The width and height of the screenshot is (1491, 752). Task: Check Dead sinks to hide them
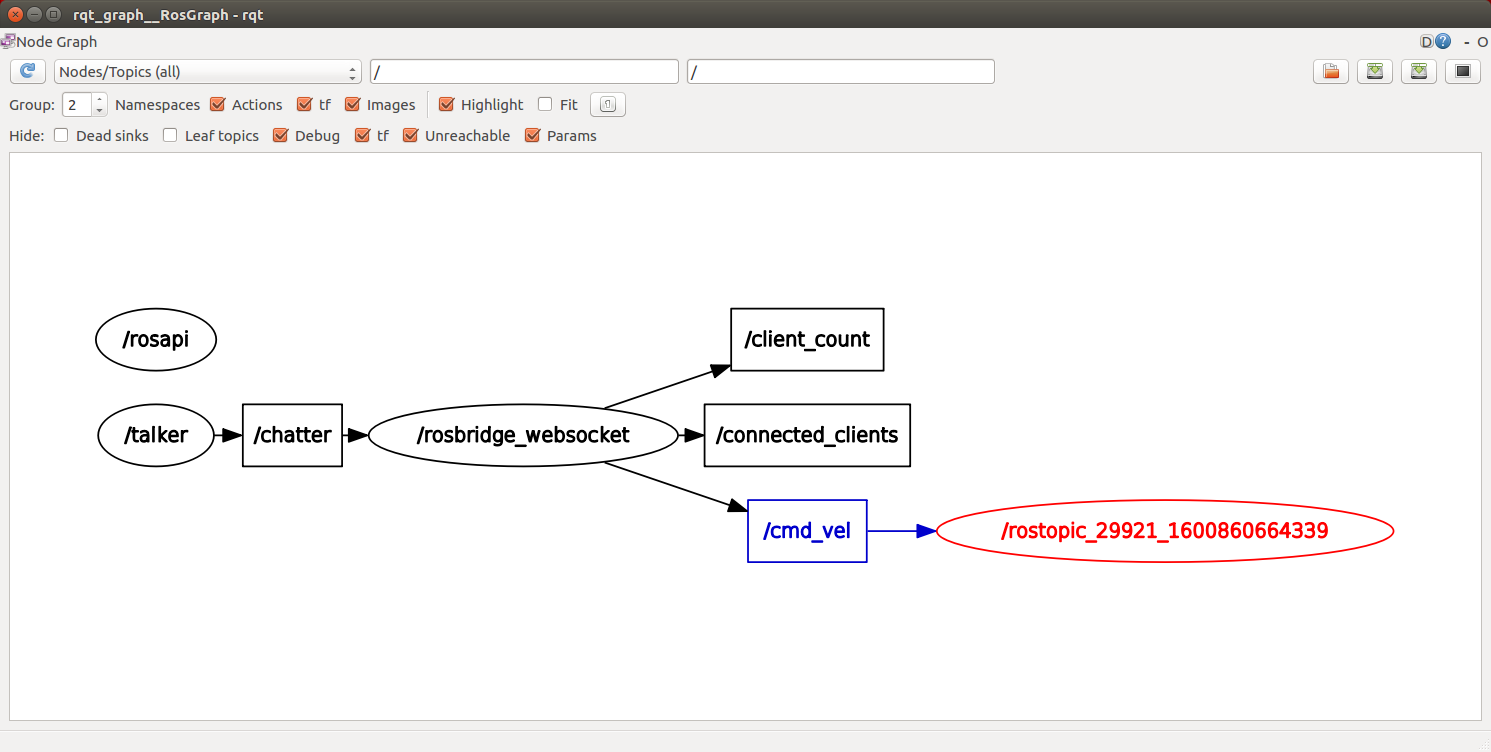(x=60, y=135)
